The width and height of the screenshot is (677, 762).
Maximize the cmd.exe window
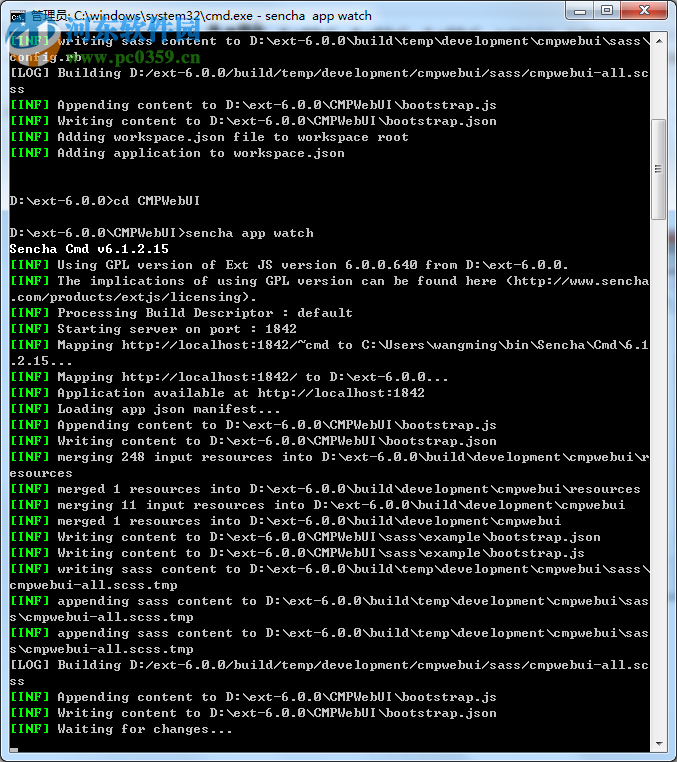pyautogui.click(x=607, y=11)
